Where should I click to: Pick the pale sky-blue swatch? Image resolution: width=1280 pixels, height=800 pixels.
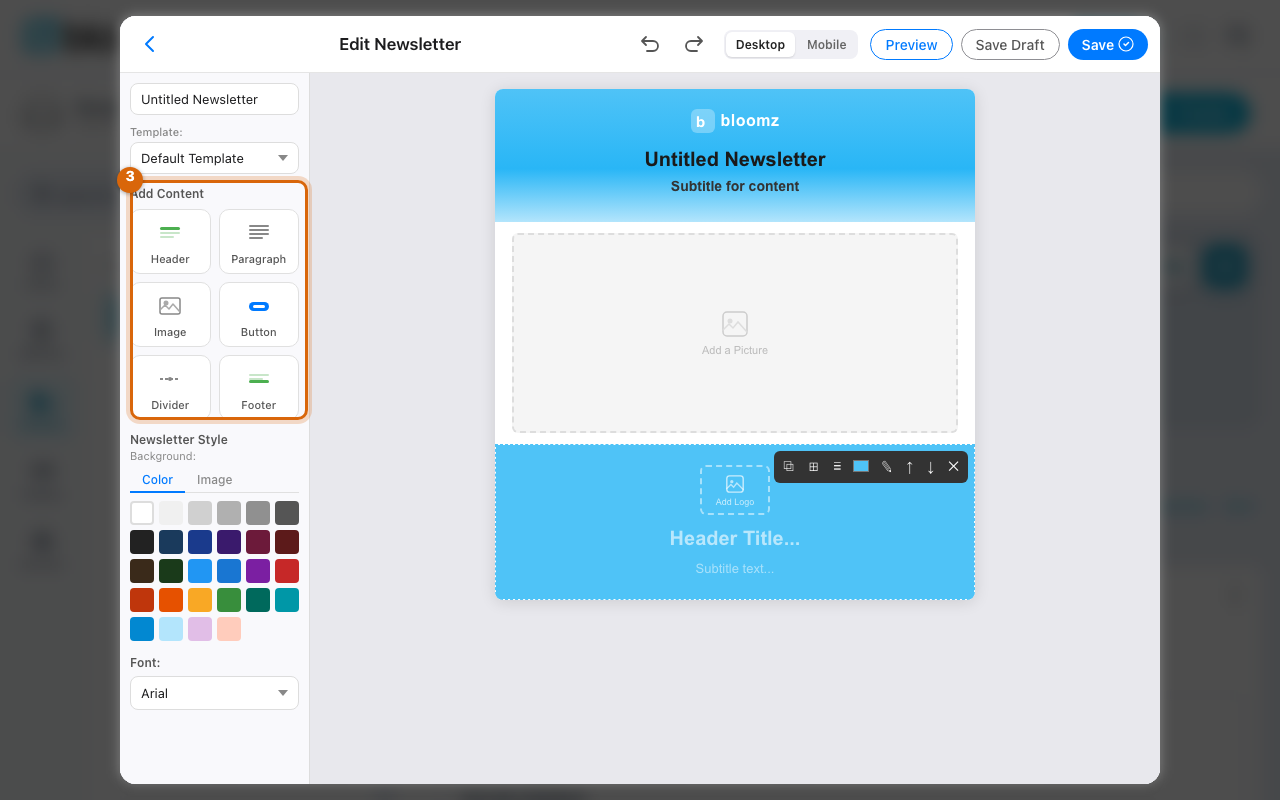[171, 629]
